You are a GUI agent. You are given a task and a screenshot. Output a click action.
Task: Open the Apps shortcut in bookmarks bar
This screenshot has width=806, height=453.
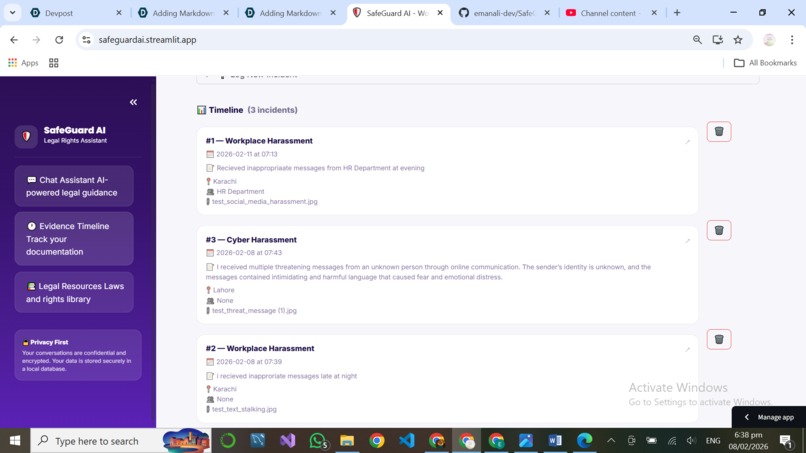pyautogui.click(x=23, y=63)
